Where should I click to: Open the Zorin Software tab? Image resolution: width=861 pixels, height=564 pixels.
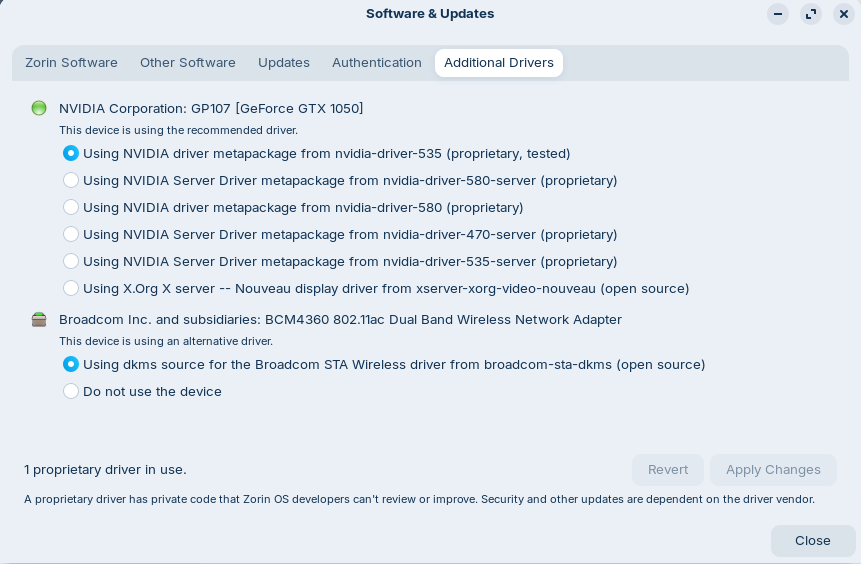pos(71,63)
